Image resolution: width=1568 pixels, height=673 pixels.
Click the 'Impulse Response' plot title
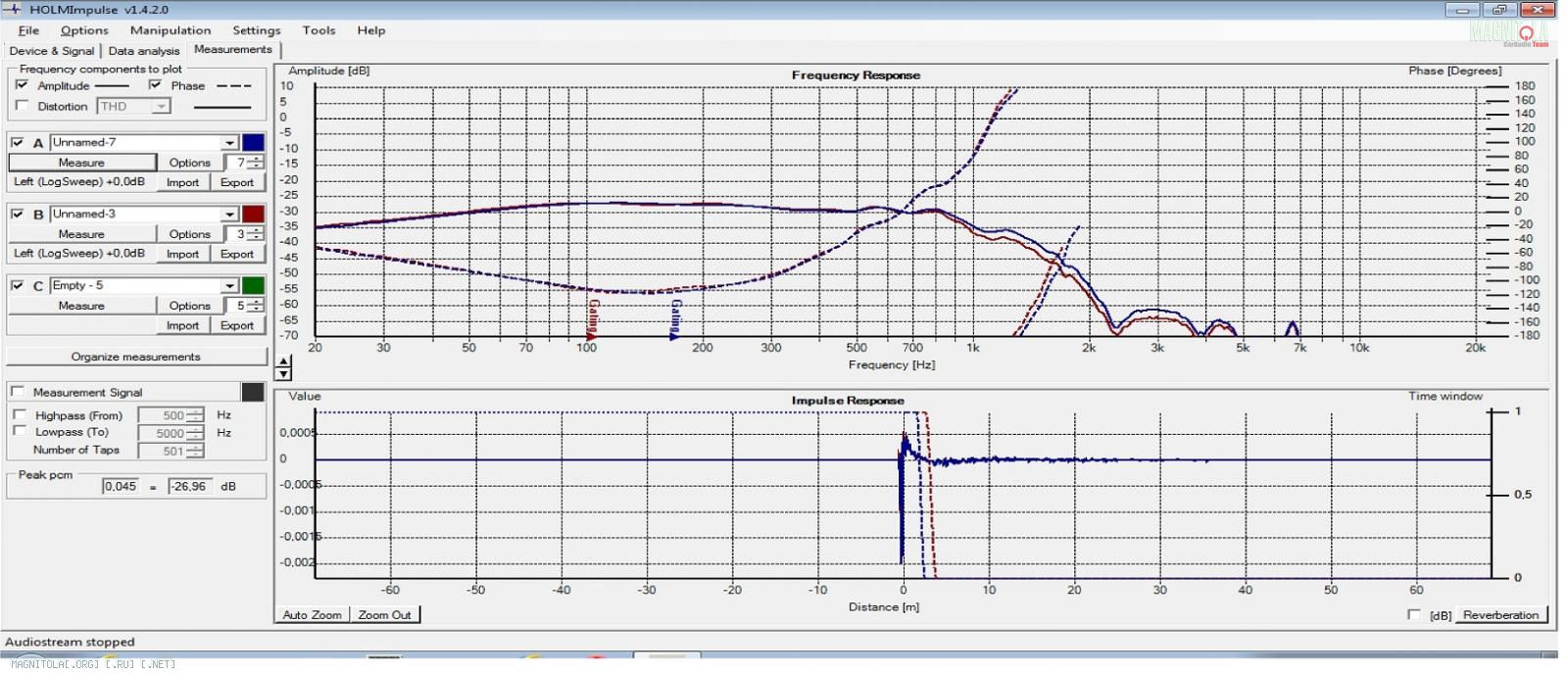click(848, 401)
